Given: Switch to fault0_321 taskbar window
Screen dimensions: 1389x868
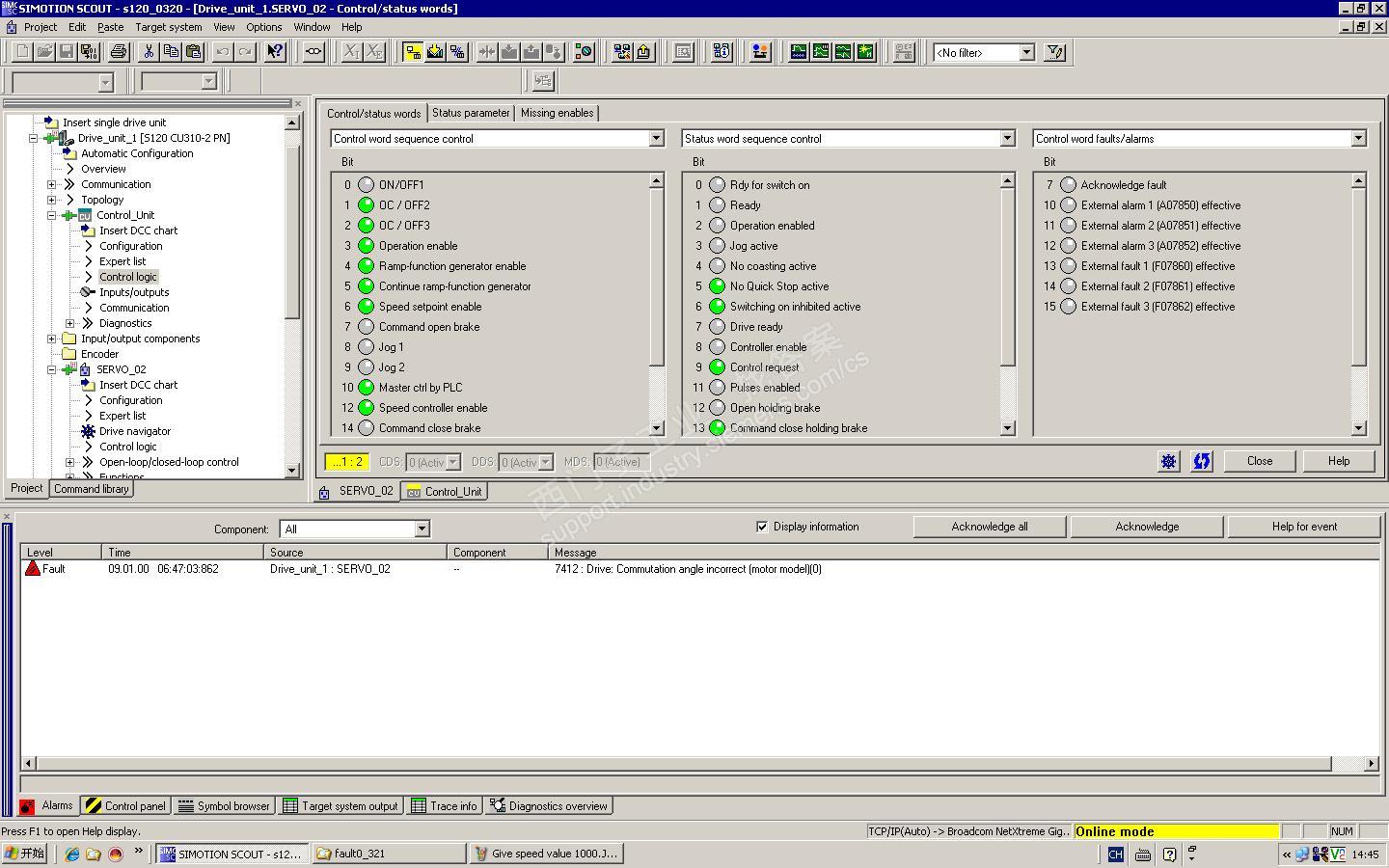Looking at the screenshot, I should [x=390, y=854].
